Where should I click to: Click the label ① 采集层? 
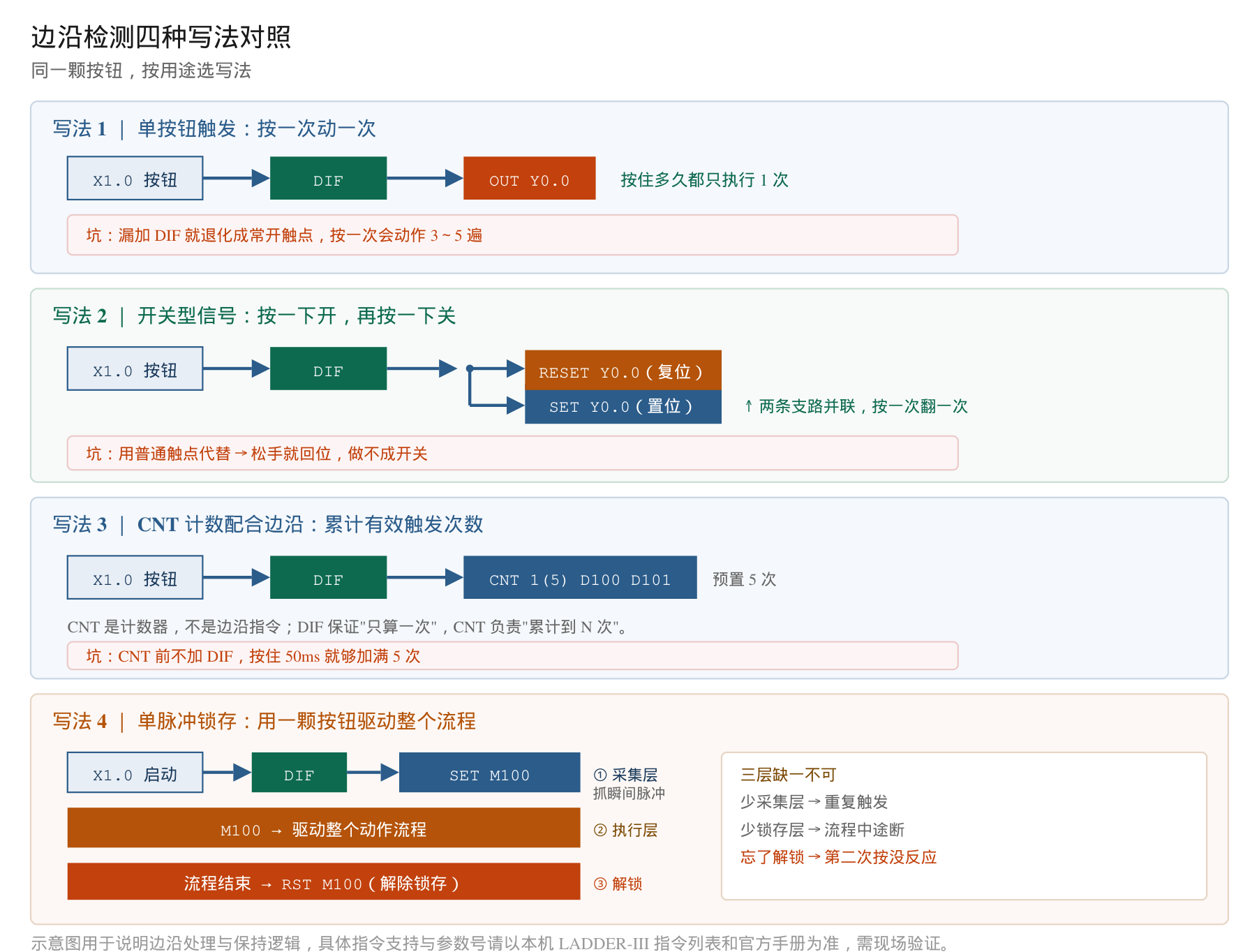(625, 775)
